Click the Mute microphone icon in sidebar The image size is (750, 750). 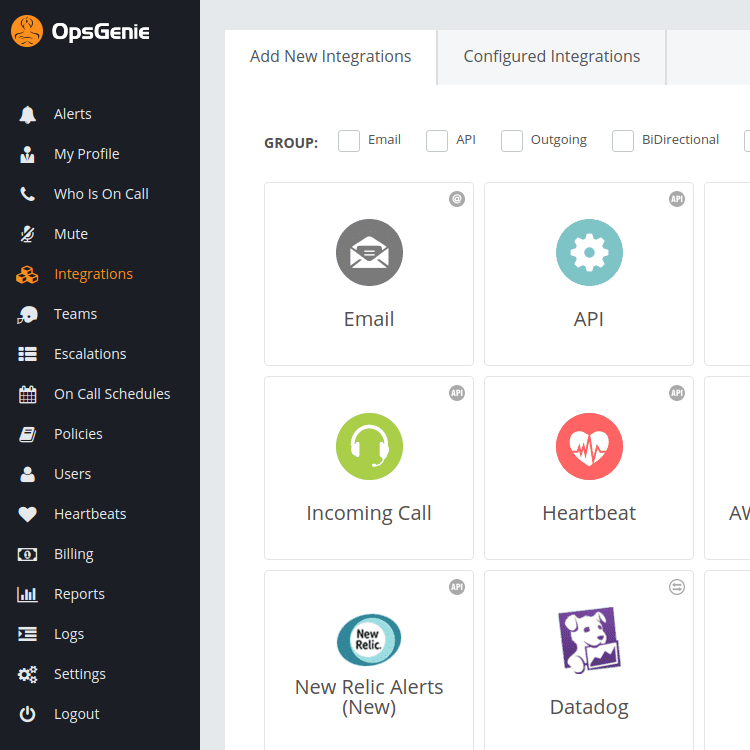tap(28, 234)
